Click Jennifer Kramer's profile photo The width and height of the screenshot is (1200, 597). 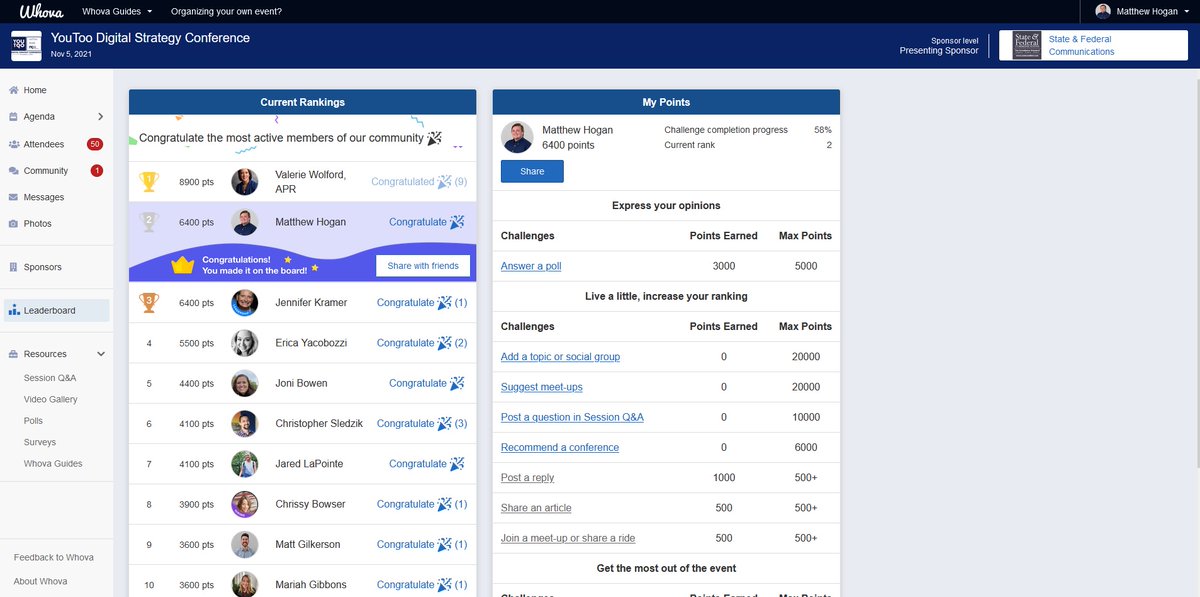pos(245,303)
